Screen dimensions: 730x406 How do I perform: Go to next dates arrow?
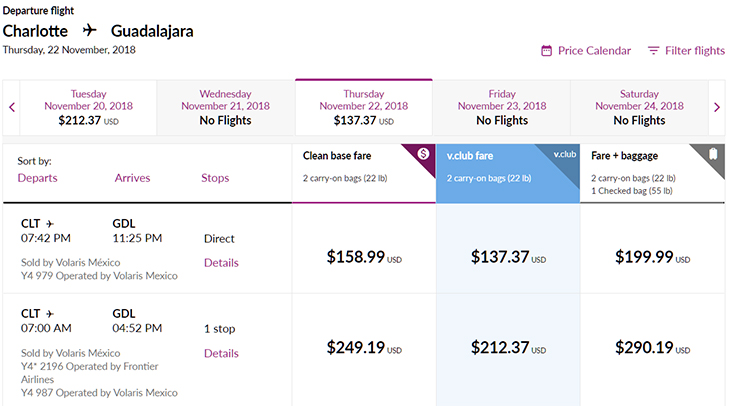point(717,108)
